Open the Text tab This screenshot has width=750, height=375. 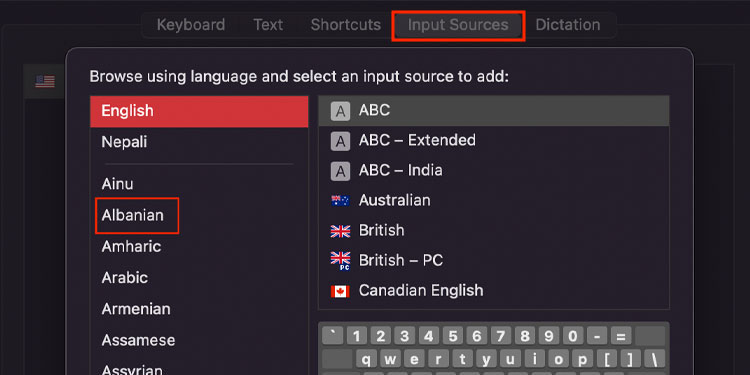point(268,25)
